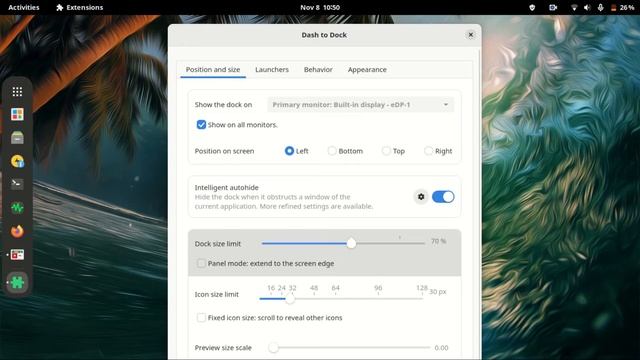Viewport: 640px width, 360px height.
Task: Launch Firefox from the dock
Action: [17, 231]
